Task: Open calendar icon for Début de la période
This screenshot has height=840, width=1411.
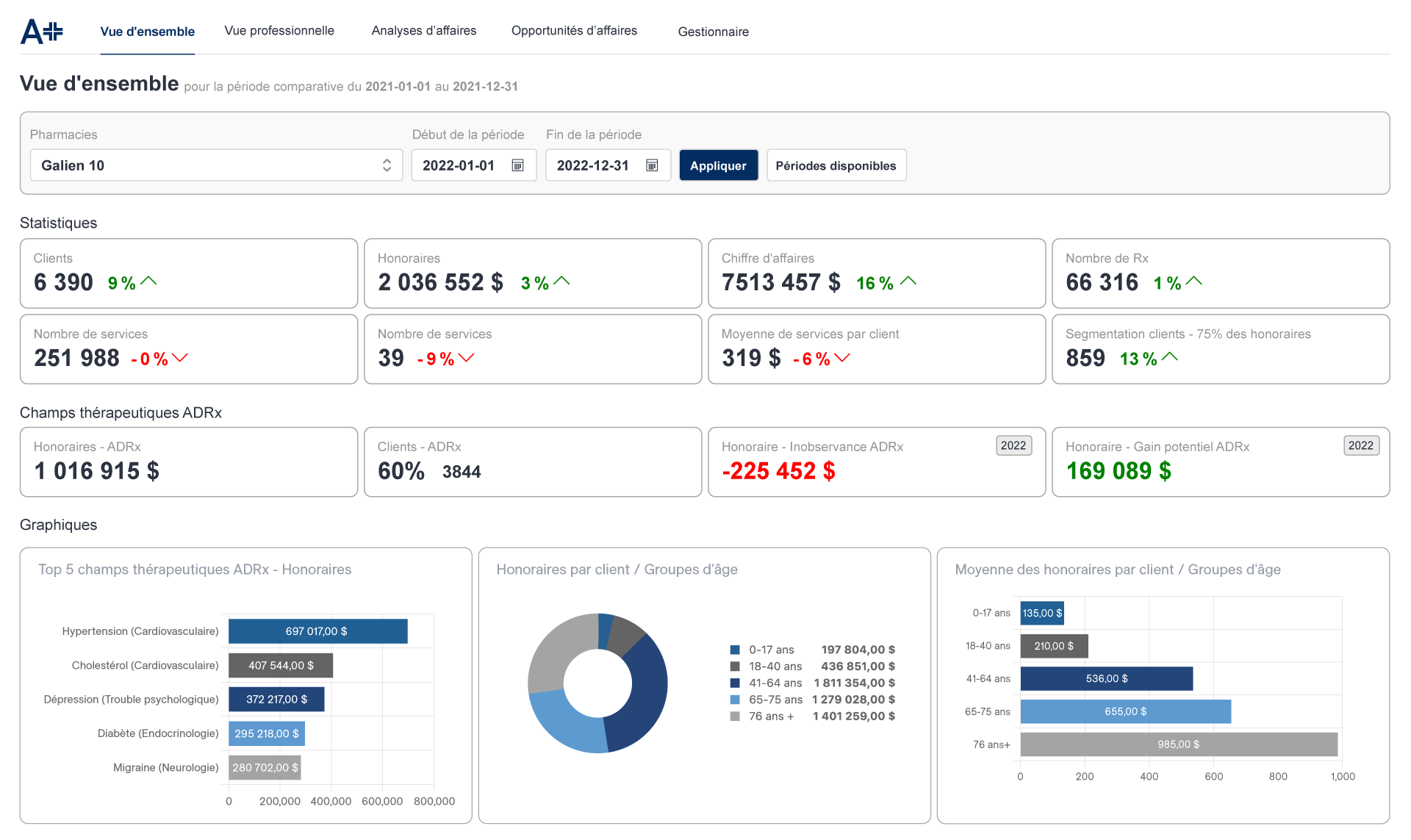Action: 517,165
